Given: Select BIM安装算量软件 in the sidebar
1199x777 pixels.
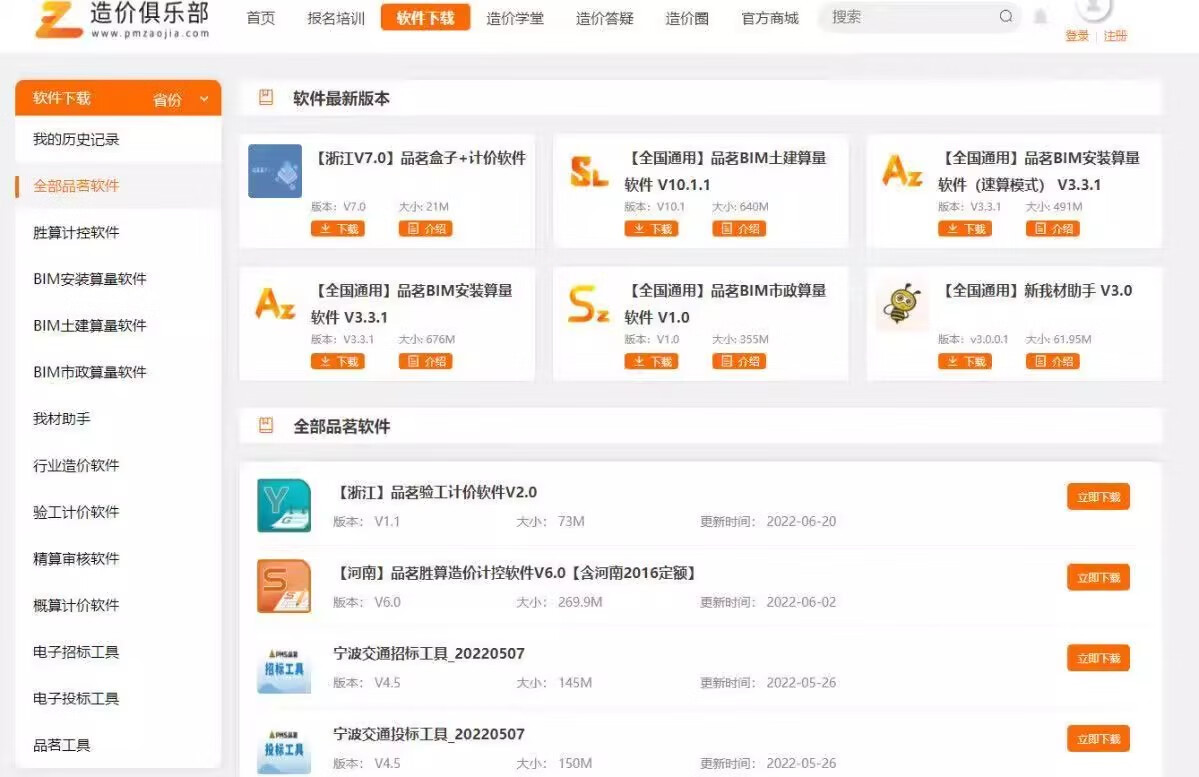Looking at the screenshot, I should click(x=90, y=279).
